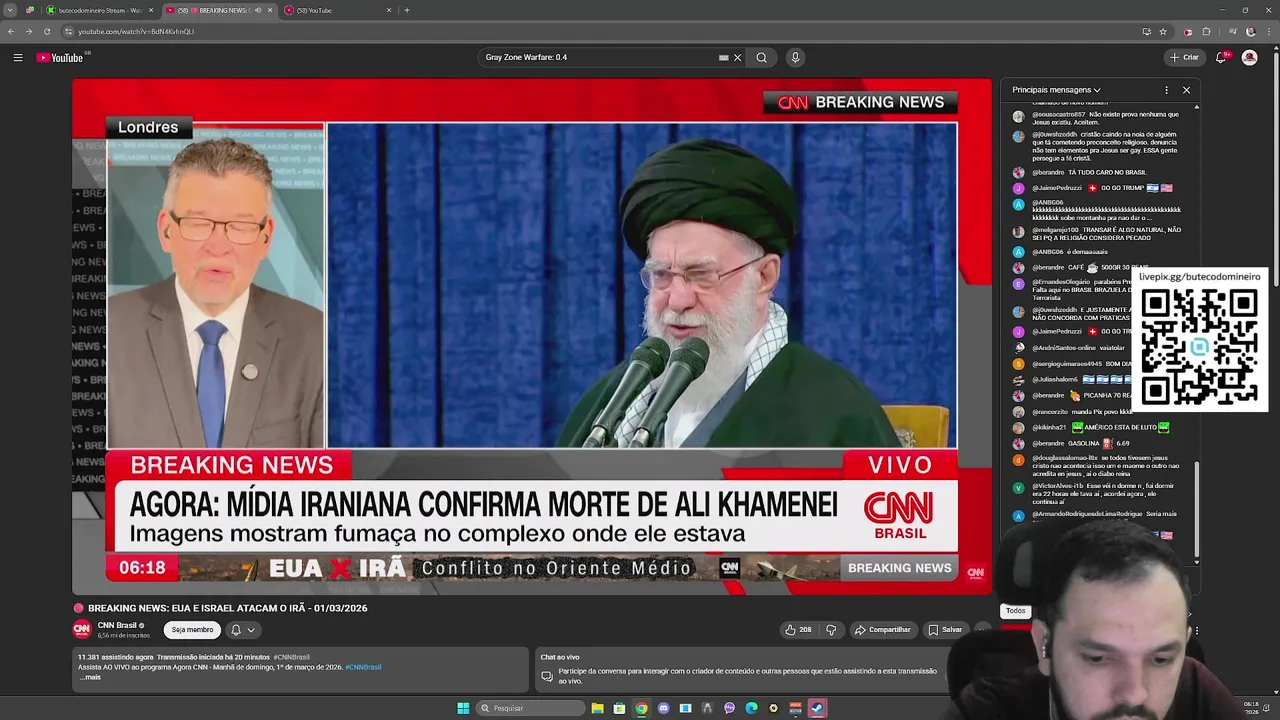Viewport: 1280px width, 720px height.
Task: Click the Compartilhar share button
Action: pos(882,630)
